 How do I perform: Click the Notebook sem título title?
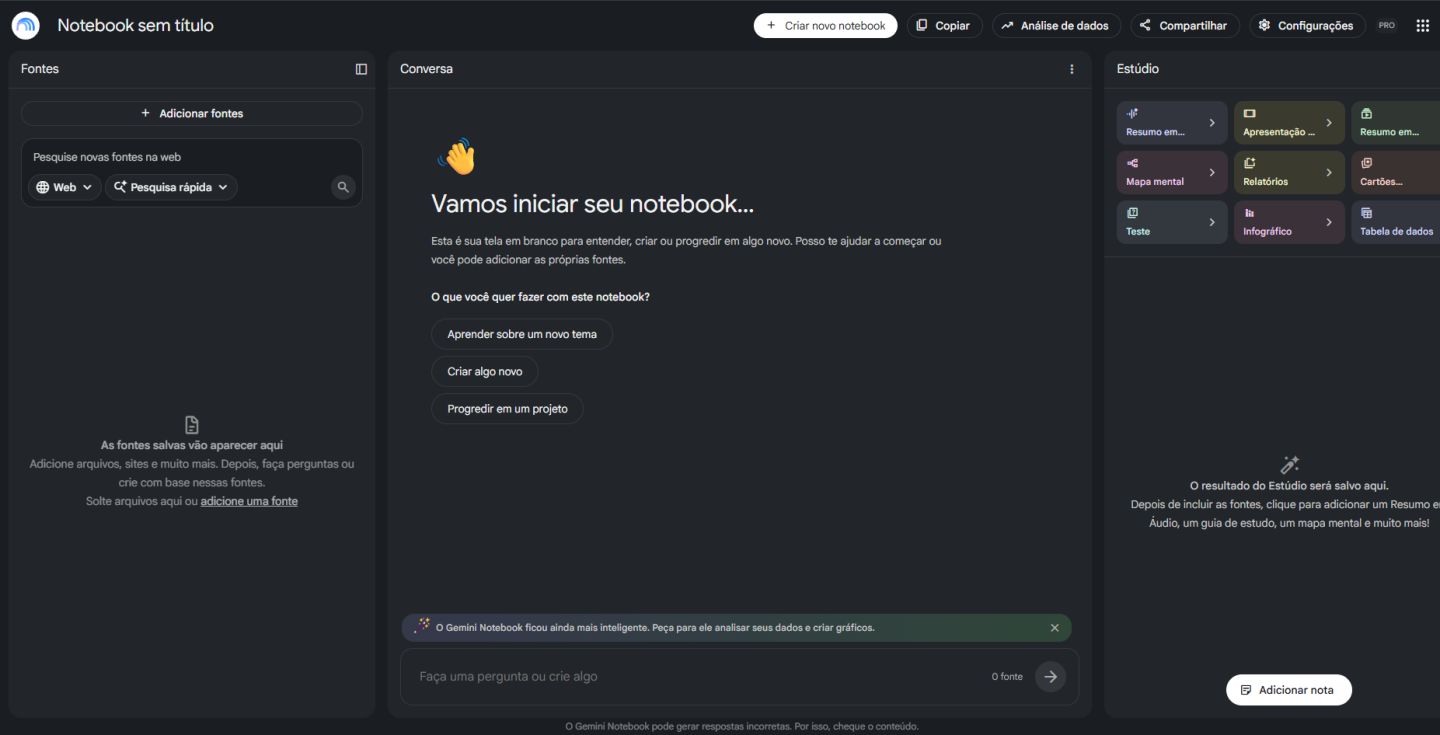coord(135,26)
